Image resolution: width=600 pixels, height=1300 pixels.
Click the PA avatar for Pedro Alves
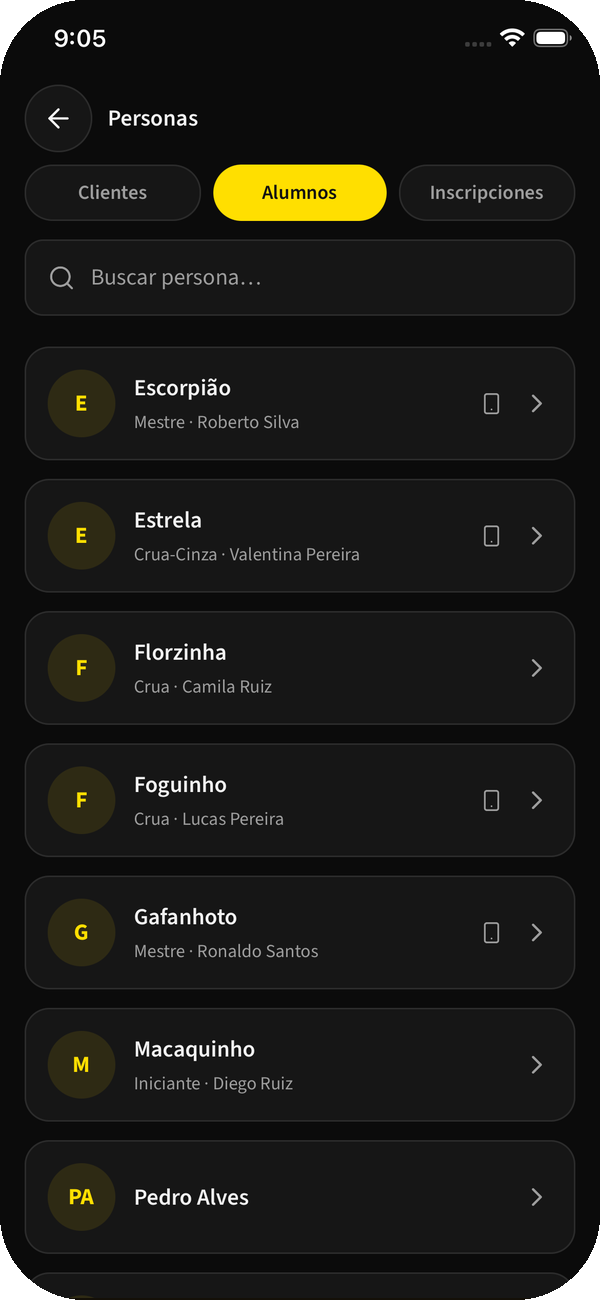coord(81,1197)
